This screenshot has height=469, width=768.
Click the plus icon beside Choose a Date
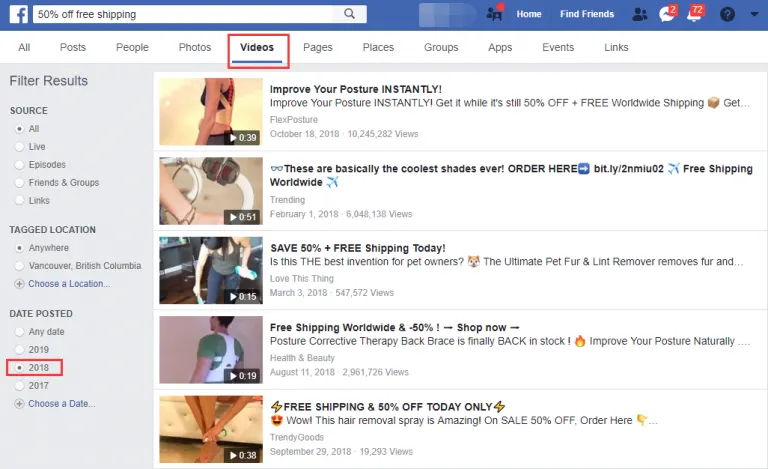tap(19, 404)
